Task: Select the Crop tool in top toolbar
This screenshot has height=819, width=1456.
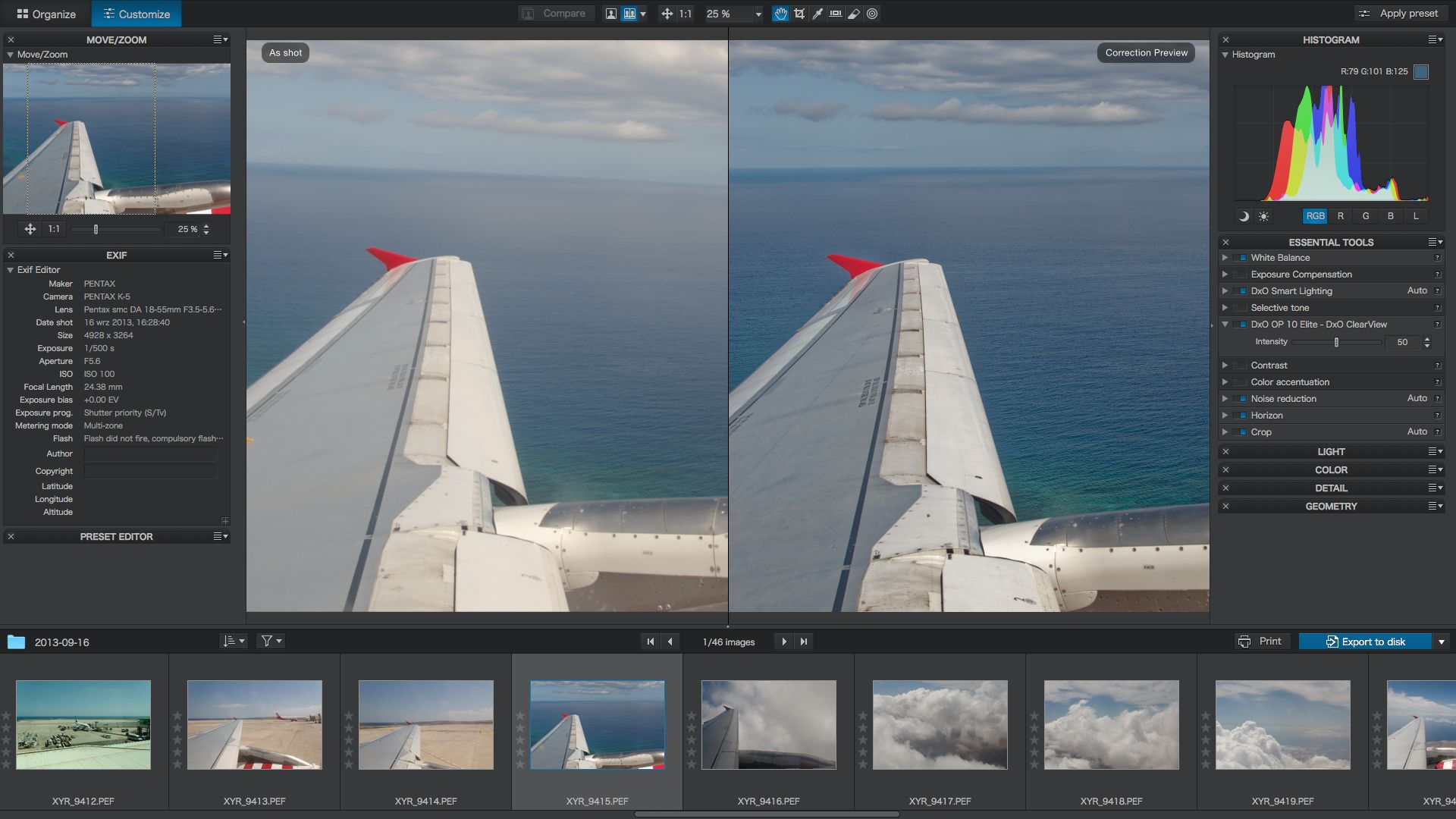Action: click(799, 14)
